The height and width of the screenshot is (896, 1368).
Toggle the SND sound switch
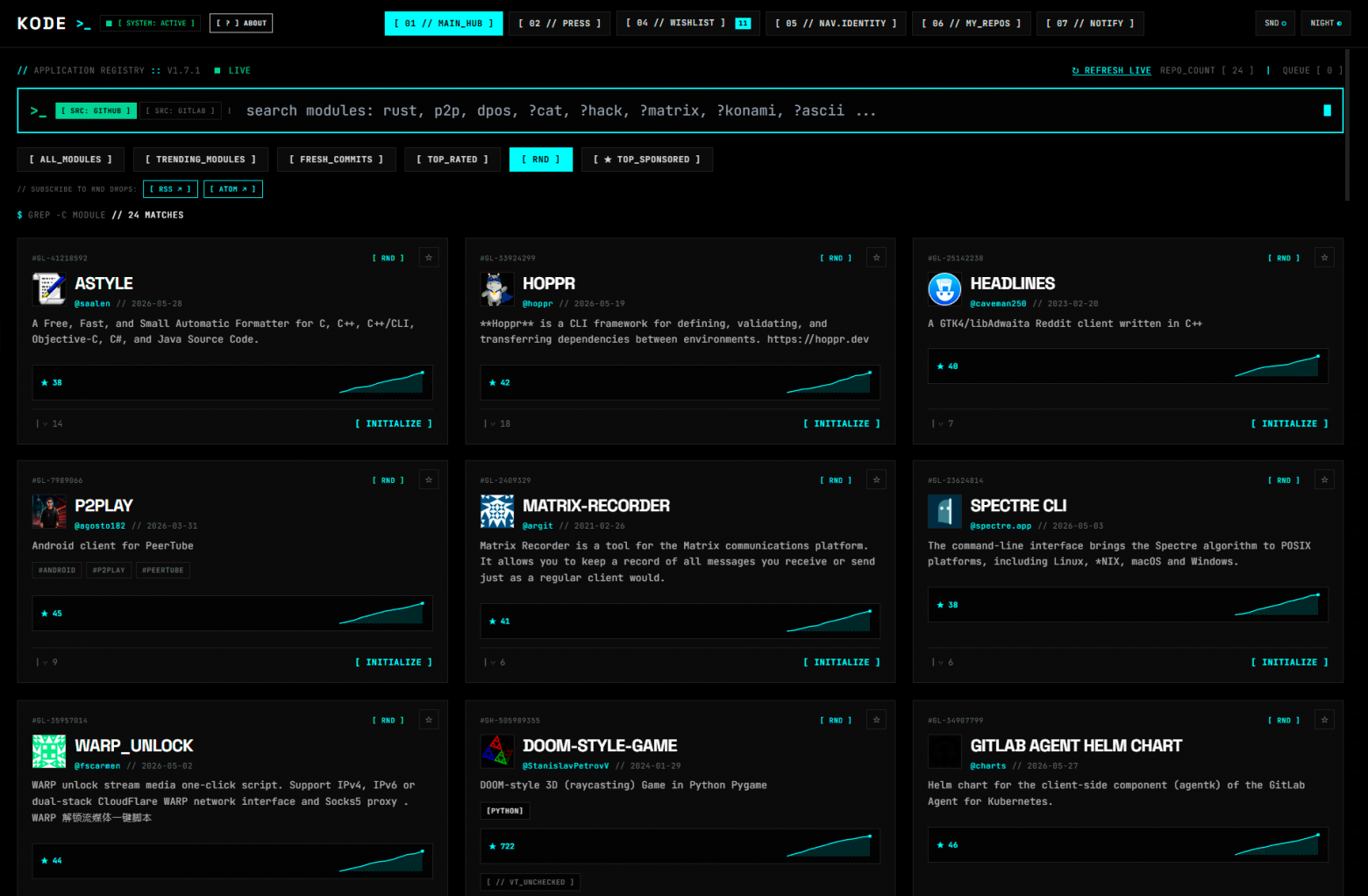[1275, 24]
